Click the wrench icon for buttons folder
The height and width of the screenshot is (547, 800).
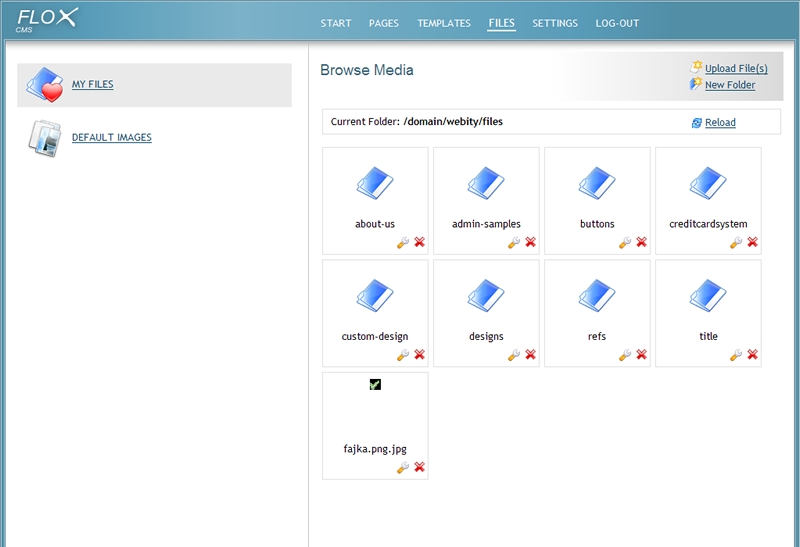(x=625, y=242)
